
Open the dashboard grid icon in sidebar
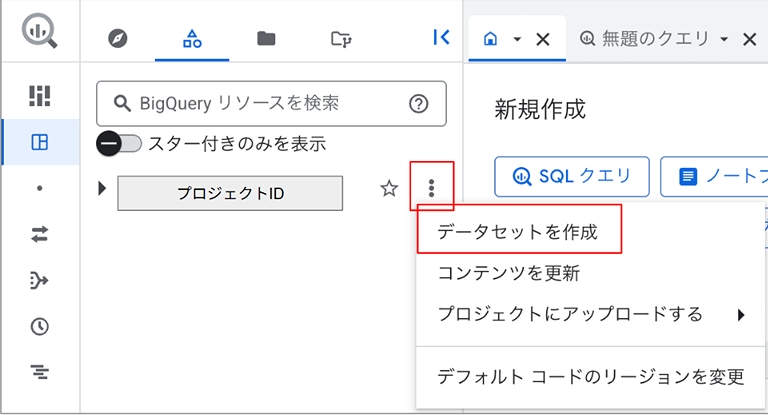click(x=40, y=96)
